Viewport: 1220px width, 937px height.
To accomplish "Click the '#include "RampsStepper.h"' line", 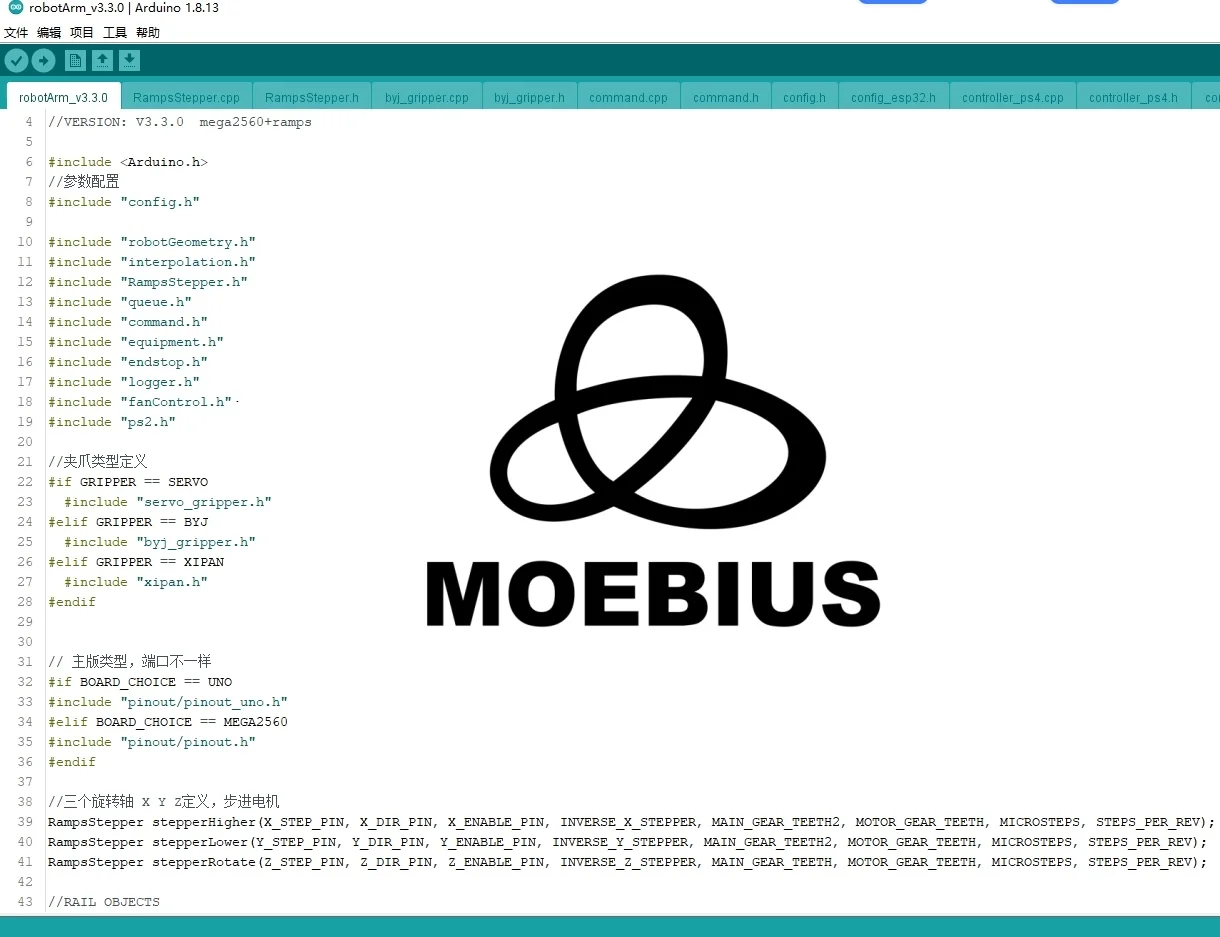I will click(x=148, y=282).
